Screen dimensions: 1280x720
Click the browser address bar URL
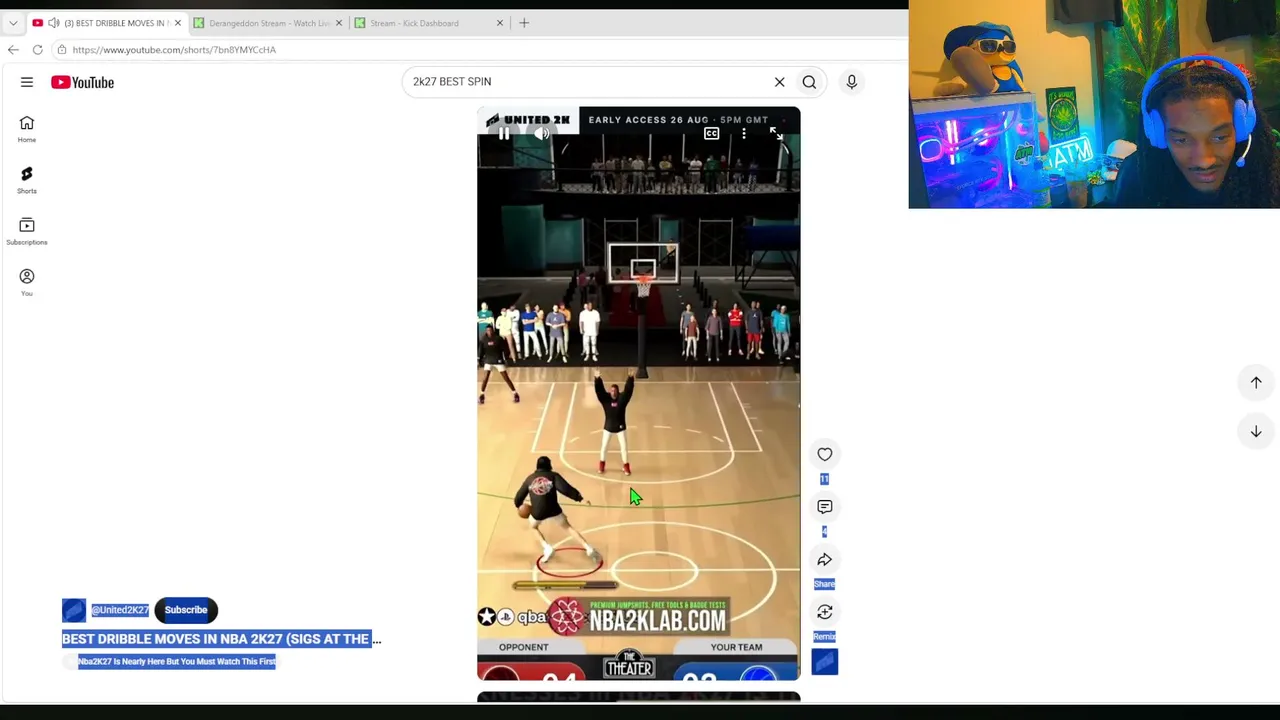point(174,50)
